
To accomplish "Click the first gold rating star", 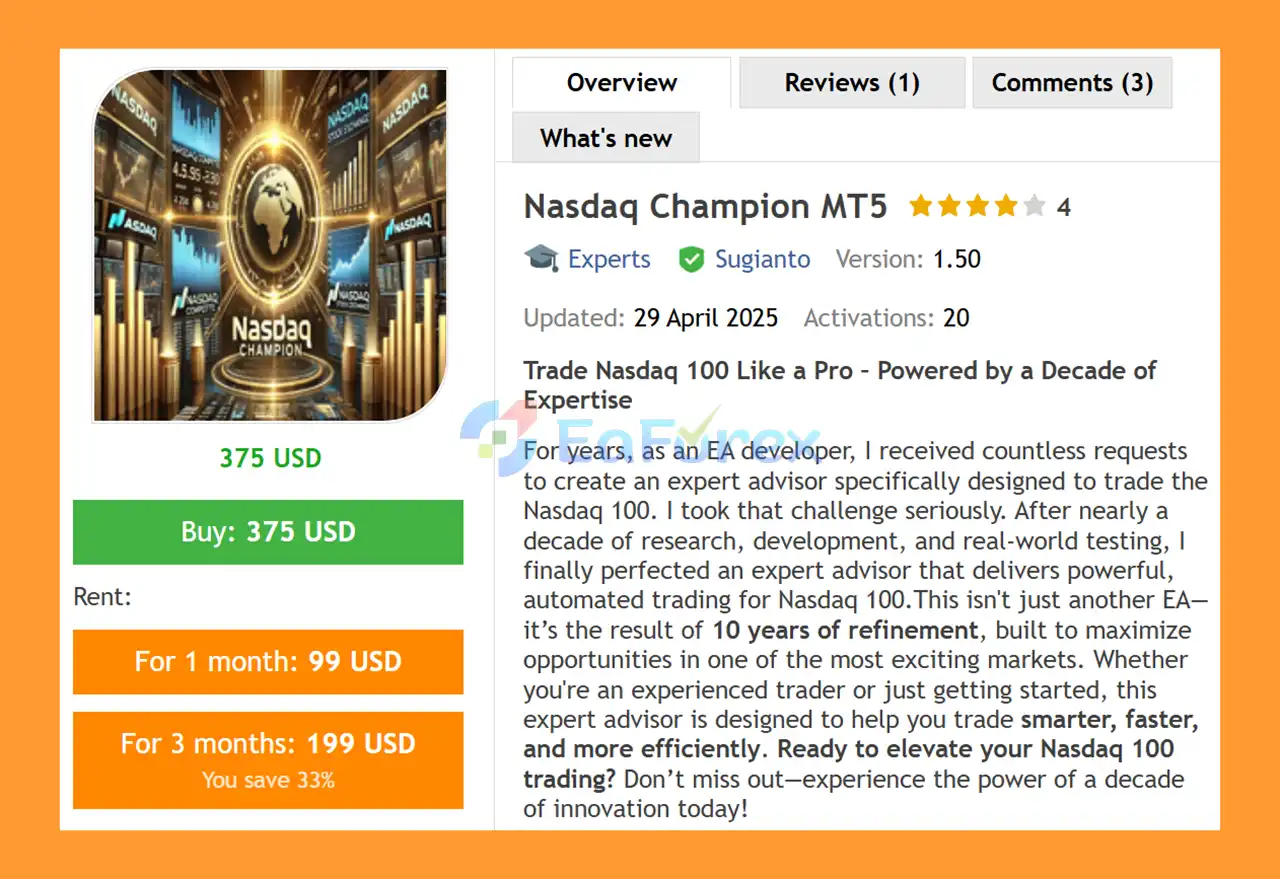I will click(x=920, y=207).
